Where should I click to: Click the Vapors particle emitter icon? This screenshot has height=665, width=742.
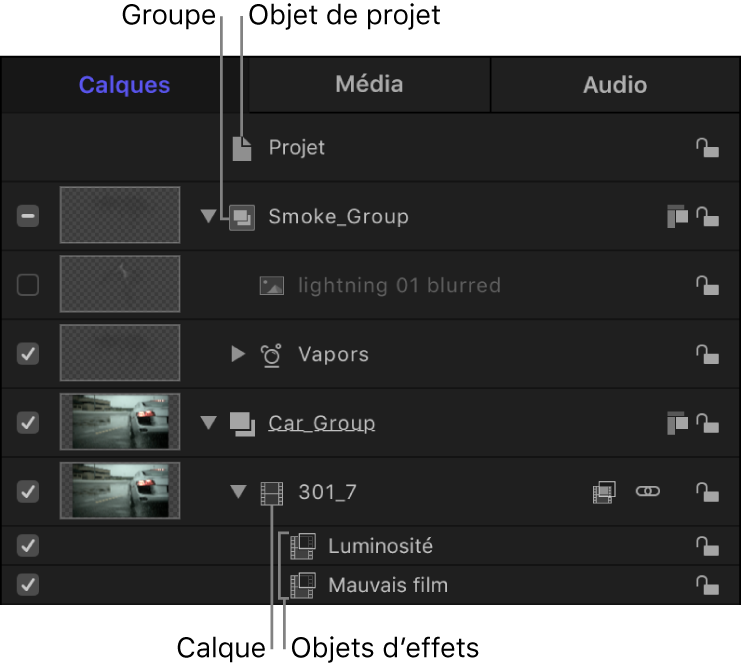[270, 355]
